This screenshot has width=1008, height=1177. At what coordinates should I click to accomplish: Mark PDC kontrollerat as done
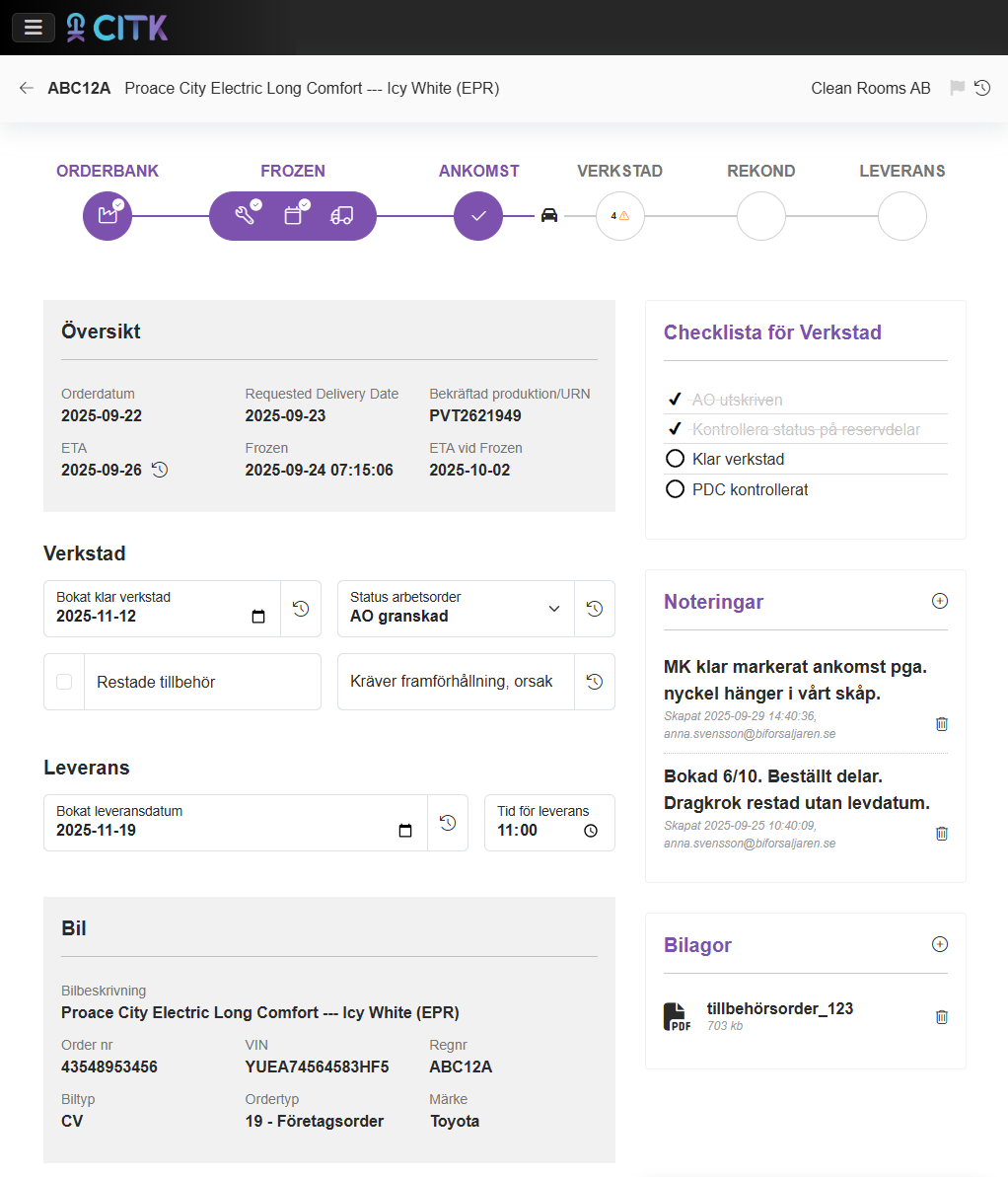[x=675, y=489]
